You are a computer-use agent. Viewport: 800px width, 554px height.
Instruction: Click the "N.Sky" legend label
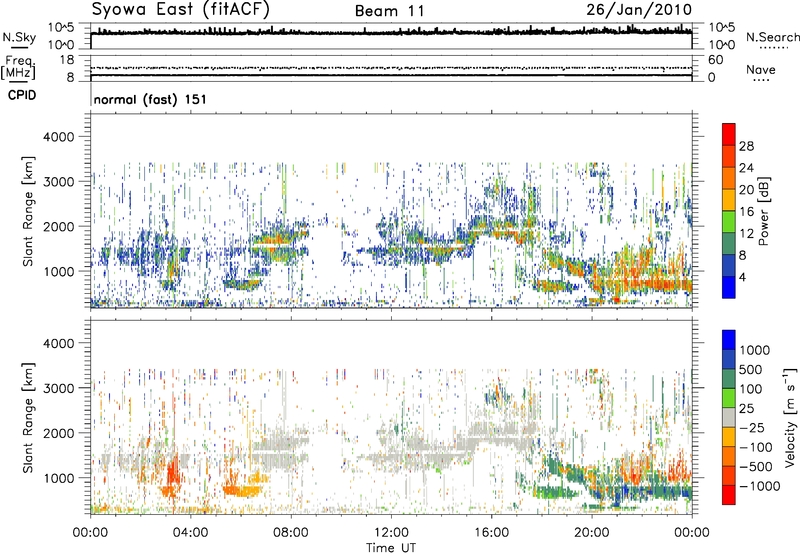[x=19, y=37]
